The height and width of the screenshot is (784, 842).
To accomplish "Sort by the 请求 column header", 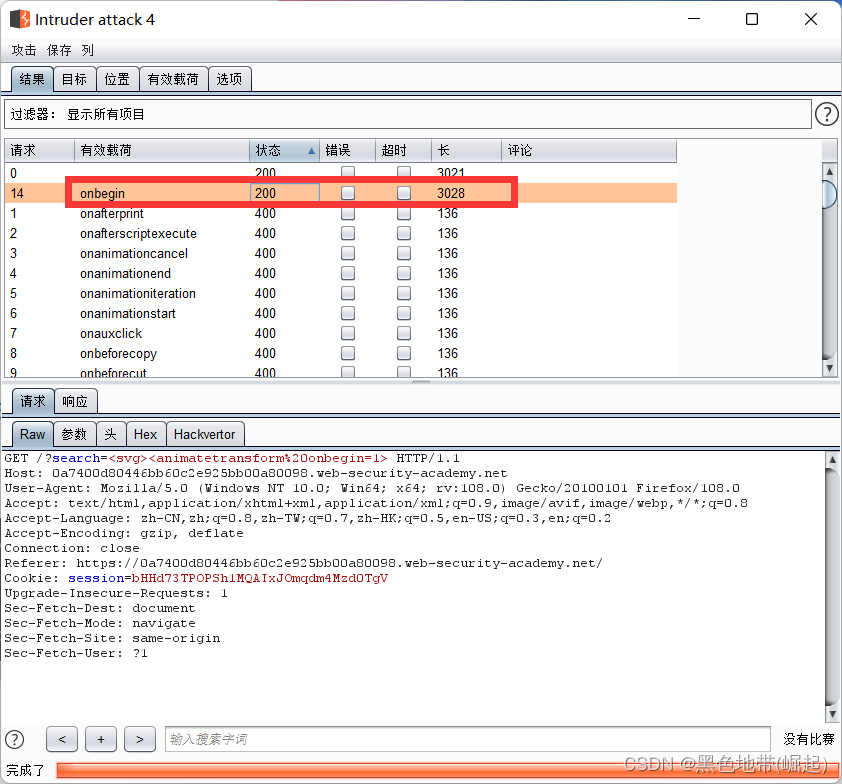I will (x=39, y=150).
